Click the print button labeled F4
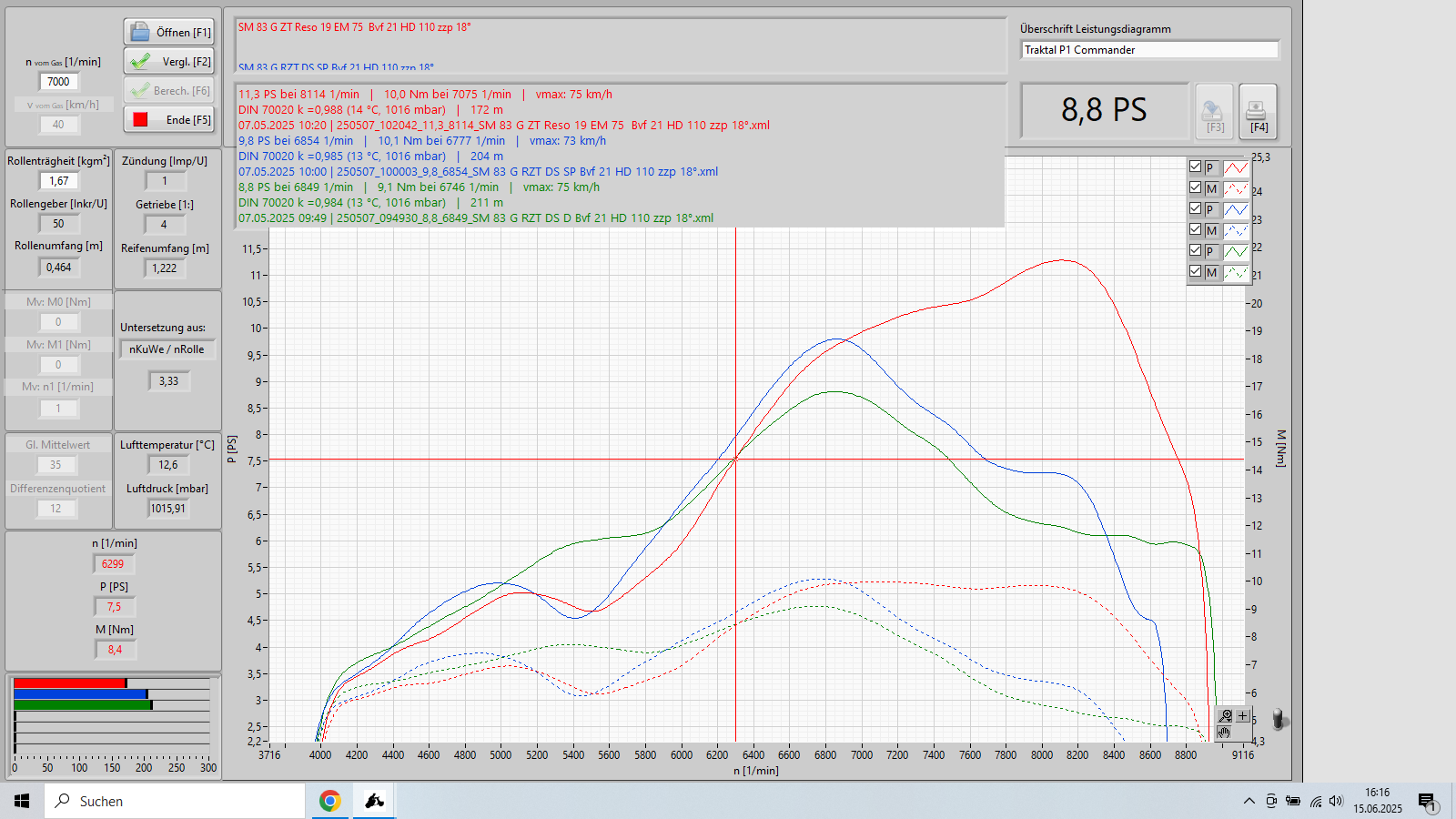Viewport: 1456px width, 819px height. (x=1258, y=112)
